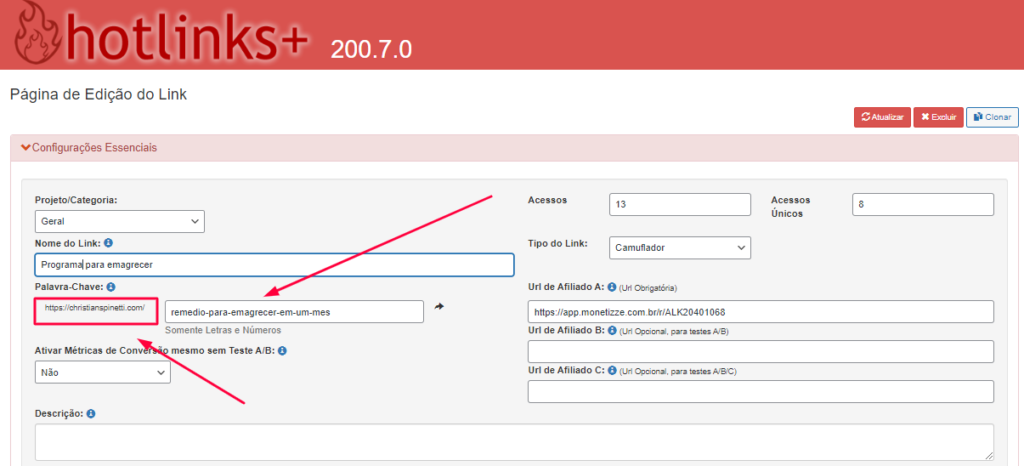Screen dimensions: 1024x466
Task: Focus the empty Url de Afiliado B field
Action: [x=761, y=351]
